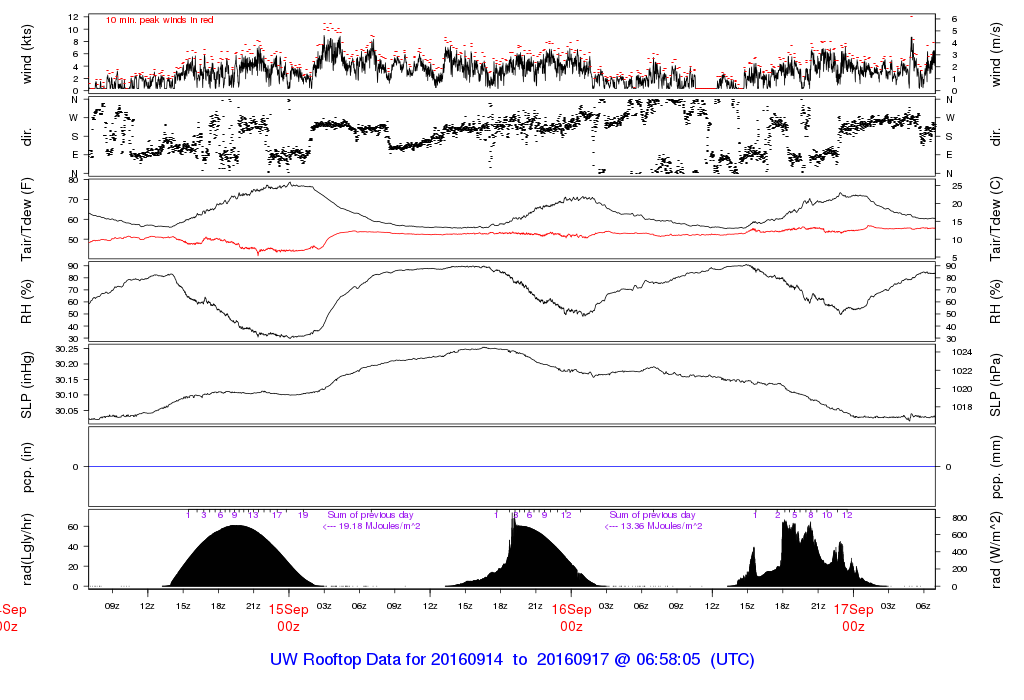Click the 'rad (W/m^2)' axis label
Screen dimensions: 1024x700
click(995, 549)
